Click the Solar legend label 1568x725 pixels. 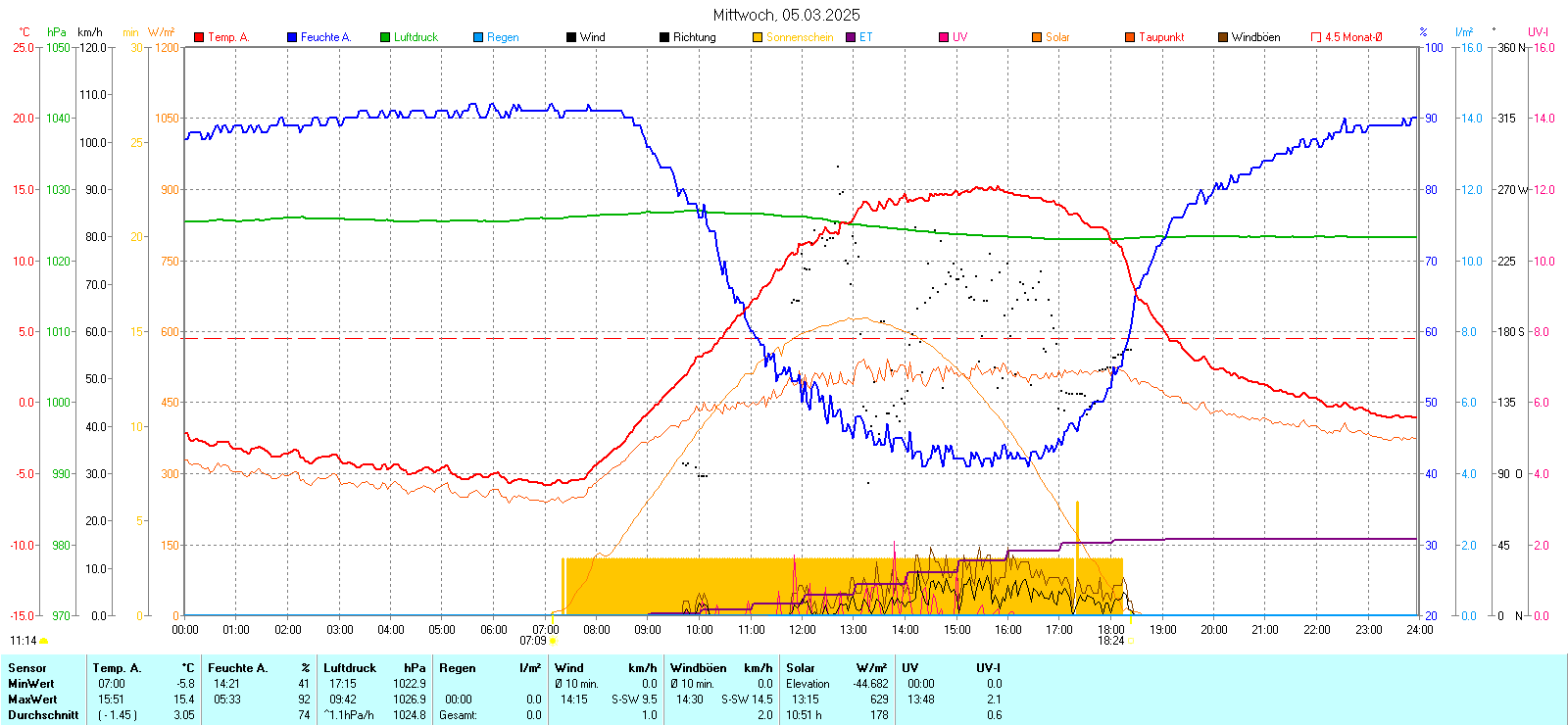(1057, 37)
